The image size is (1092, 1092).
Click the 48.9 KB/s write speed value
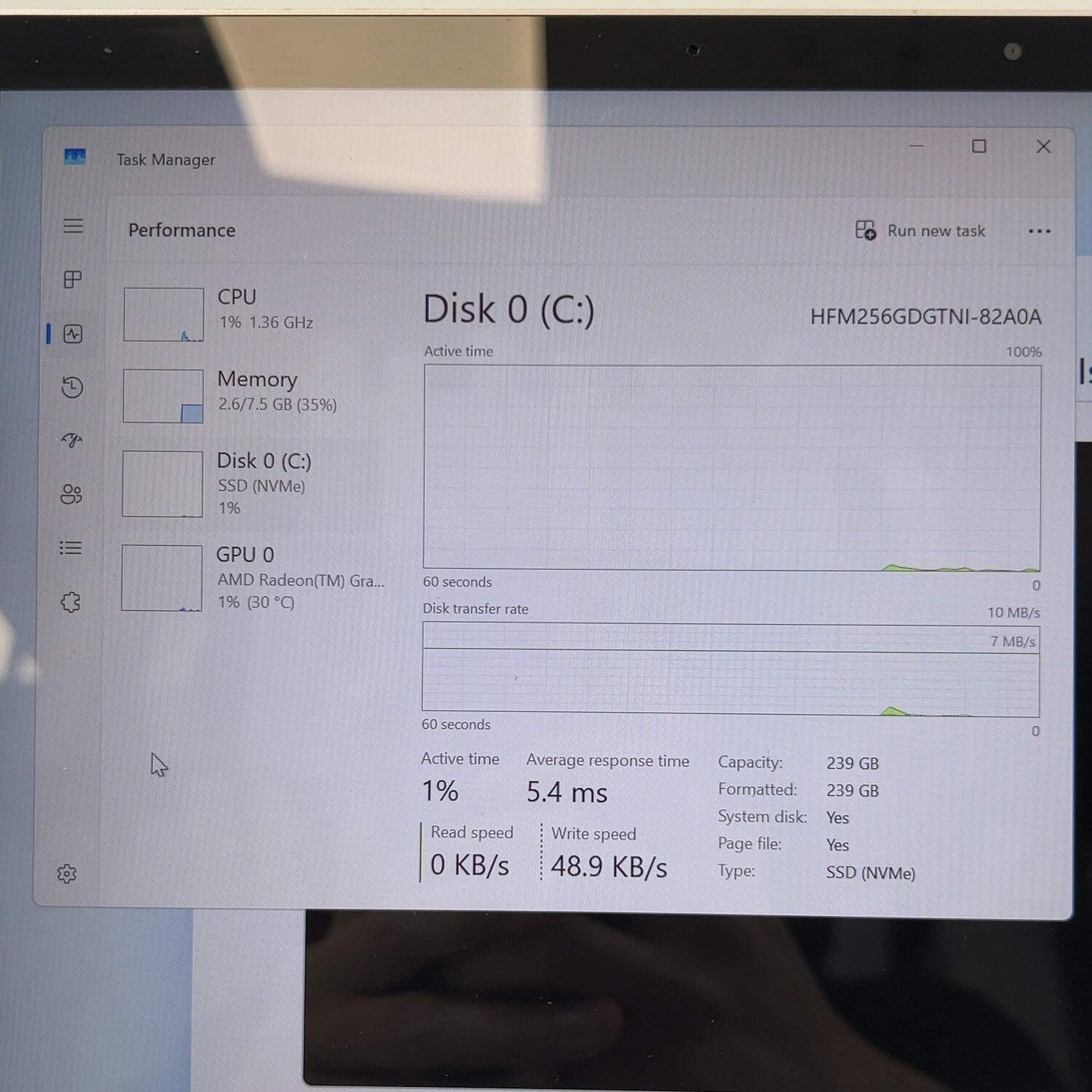(x=609, y=866)
